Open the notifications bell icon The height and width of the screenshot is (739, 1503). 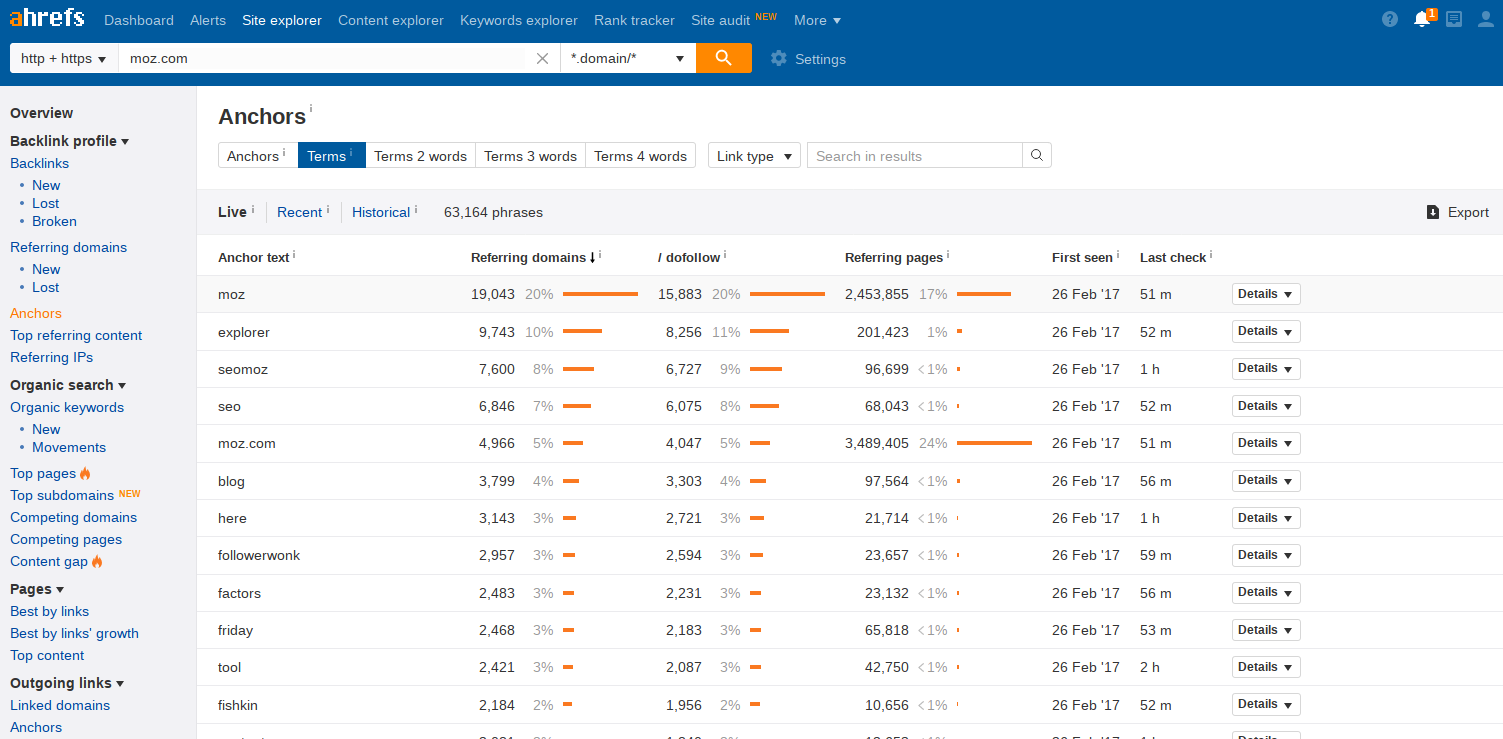[1422, 19]
